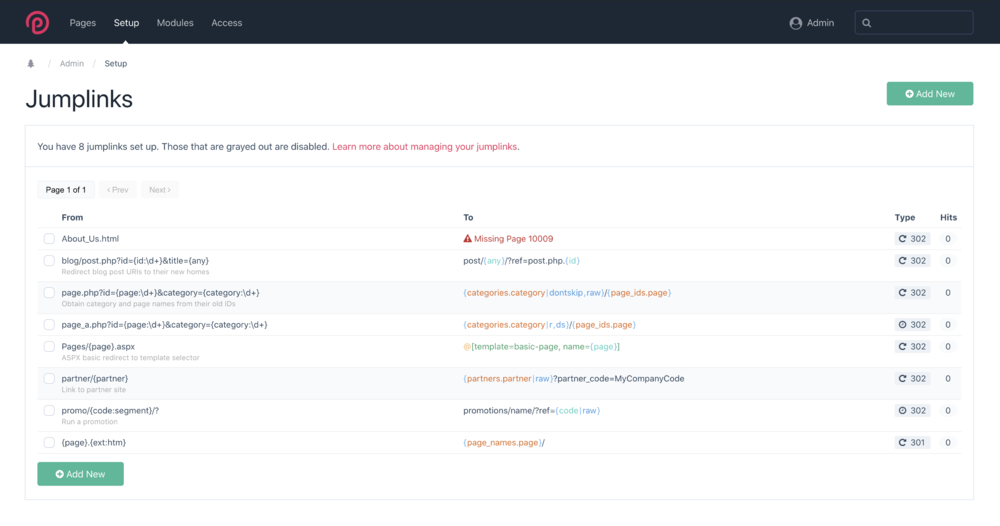Click the 302 clock badge for promo jumplink

(x=912, y=410)
